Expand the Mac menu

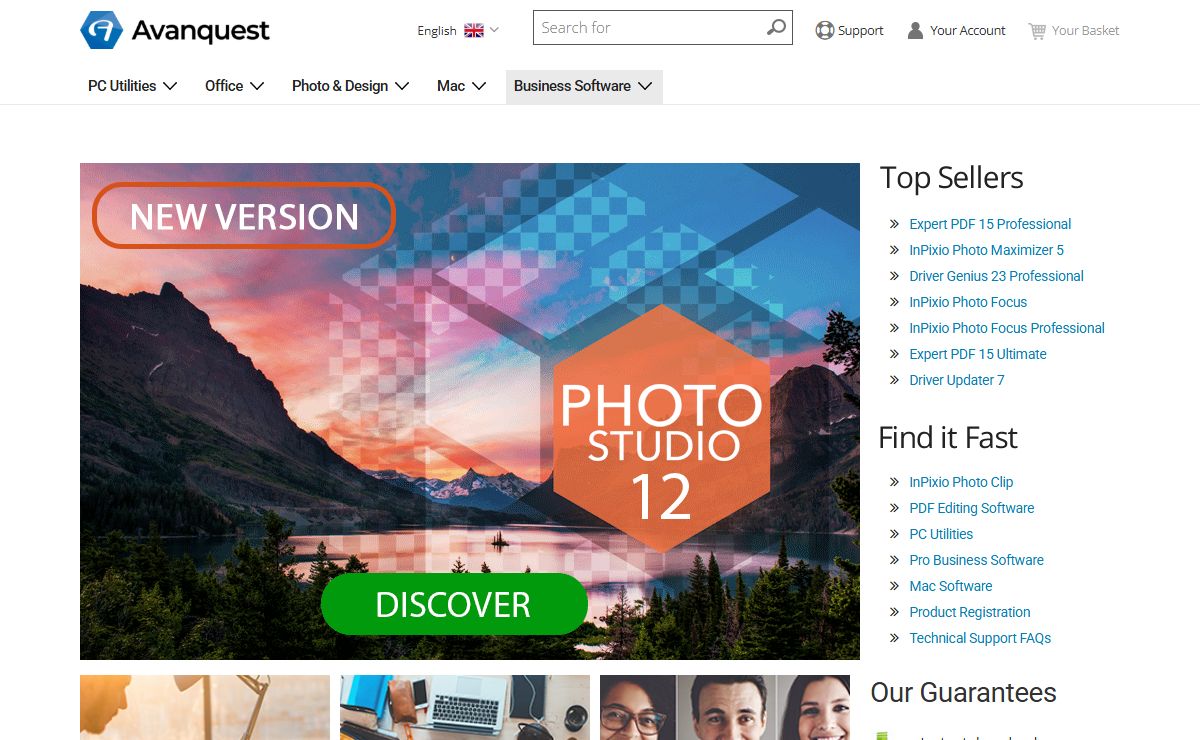point(461,86)
